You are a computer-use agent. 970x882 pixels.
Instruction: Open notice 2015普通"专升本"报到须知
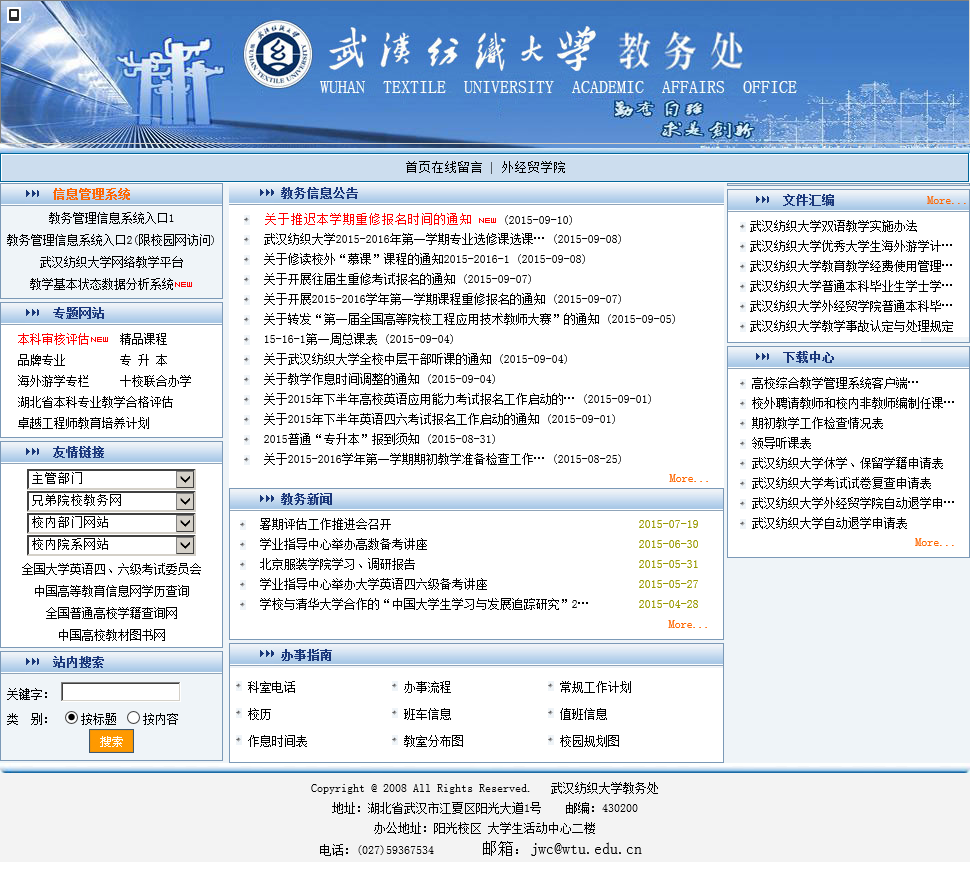[341, 439]
